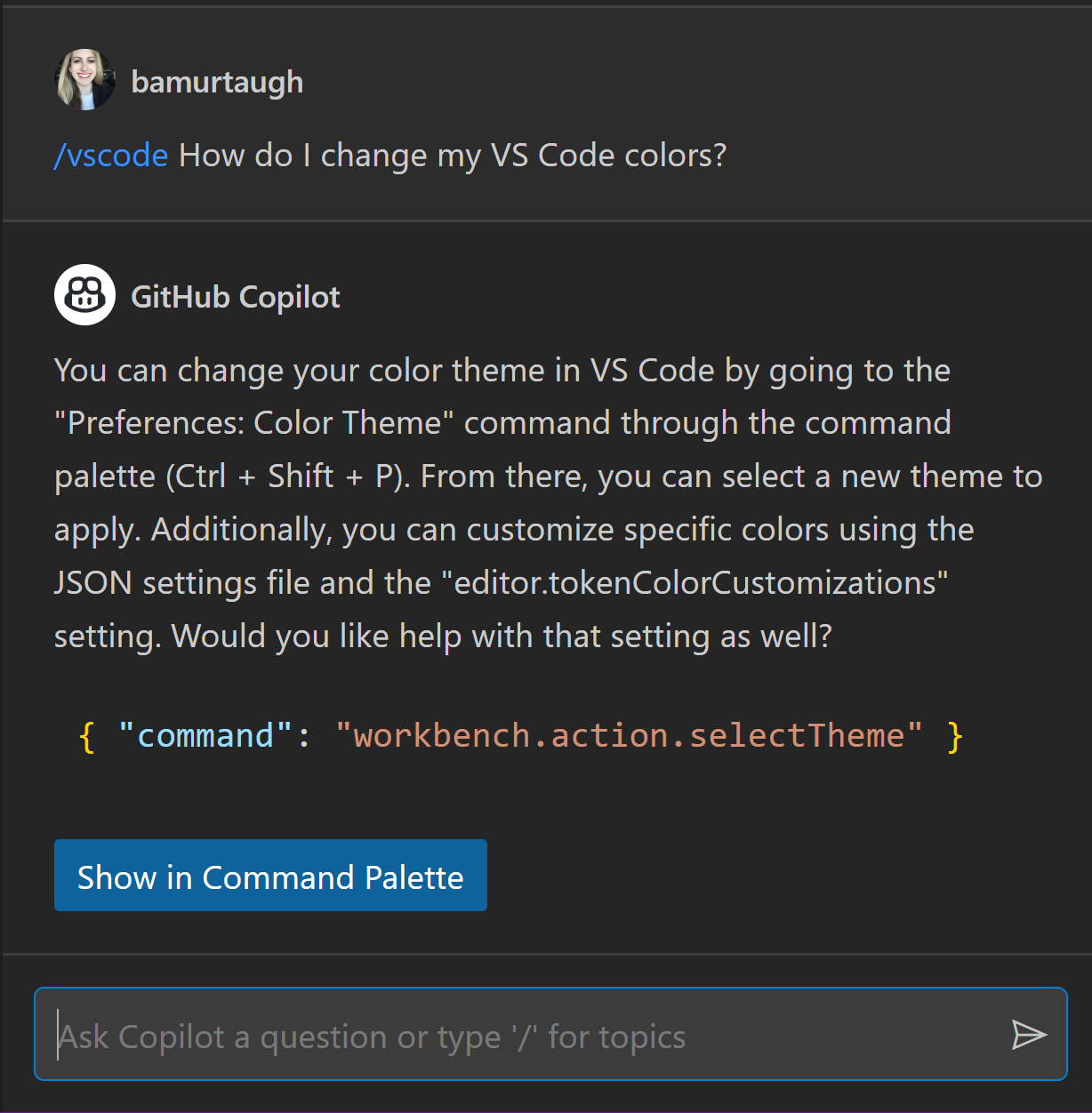Image resolution: width=1092 pixels, height=1113 pixels.
Task: Click the closing curly brace in the code block
Action: [956, 735]
